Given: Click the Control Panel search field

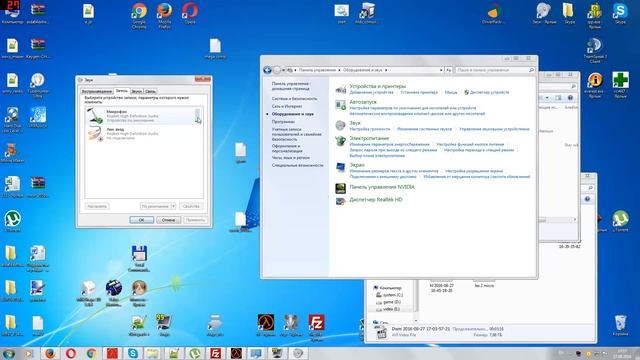Looking at the screenshot, I should pyautogui.click(x=495, y=70).
